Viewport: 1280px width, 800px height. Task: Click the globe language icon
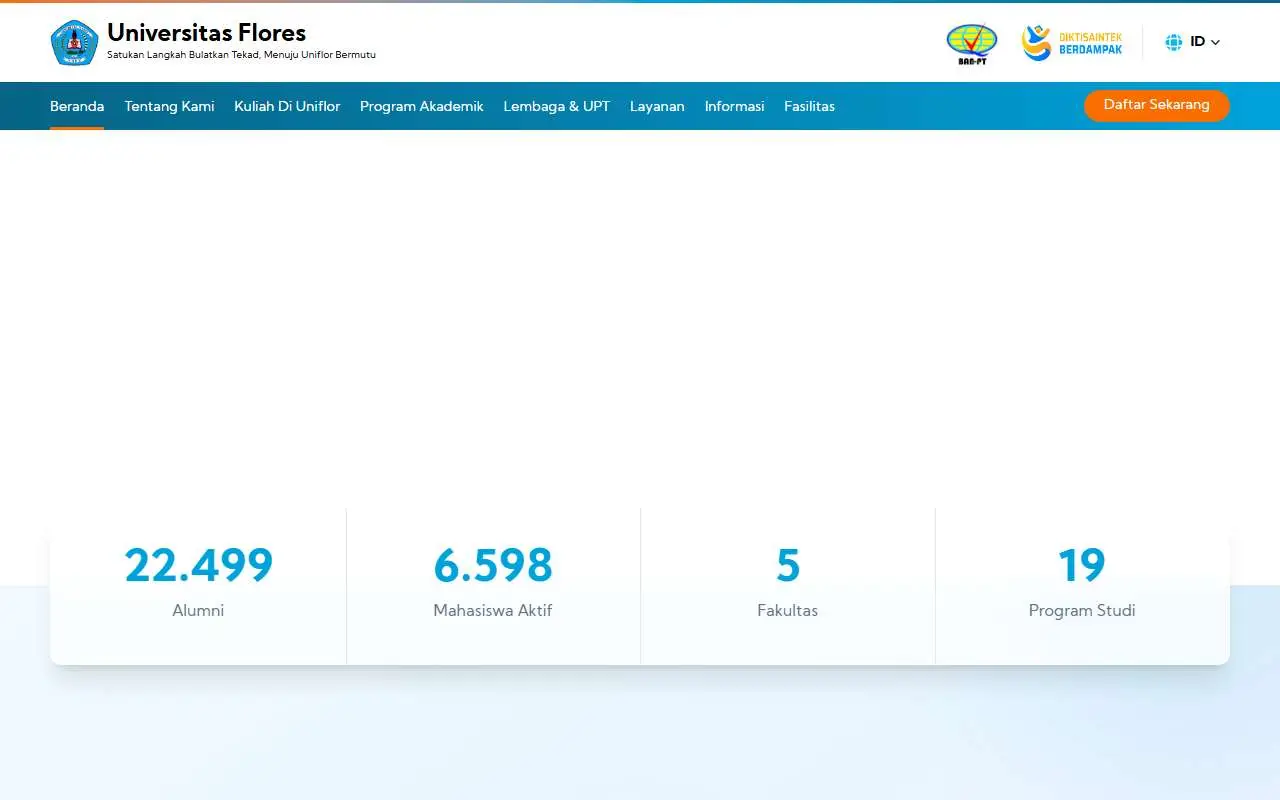(x=1174, y=42)
